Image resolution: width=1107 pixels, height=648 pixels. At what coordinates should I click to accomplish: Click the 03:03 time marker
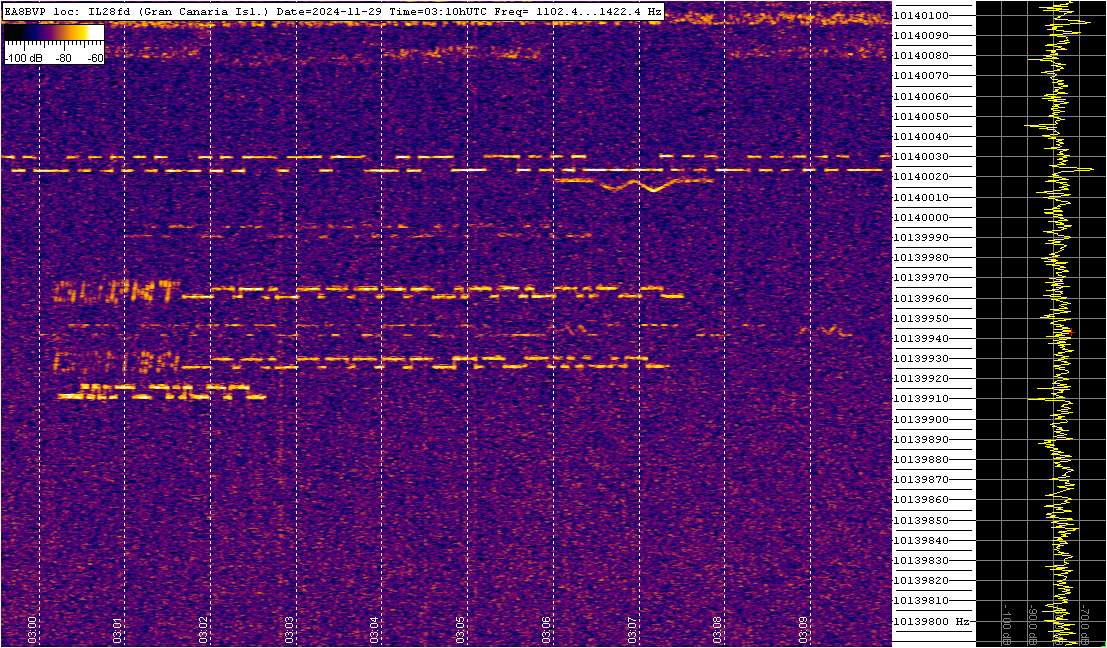(289, 628)
